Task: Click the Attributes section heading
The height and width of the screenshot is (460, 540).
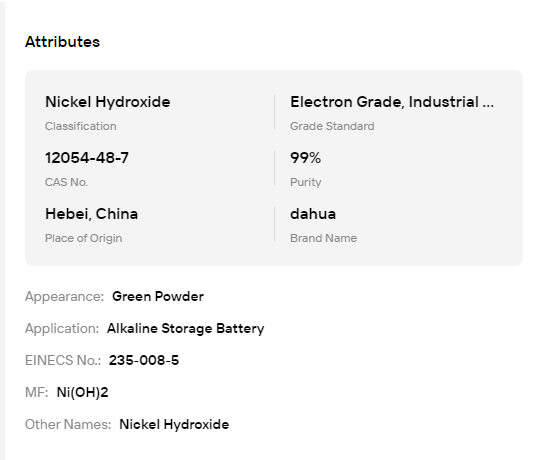Action: (x=62, y=42)
